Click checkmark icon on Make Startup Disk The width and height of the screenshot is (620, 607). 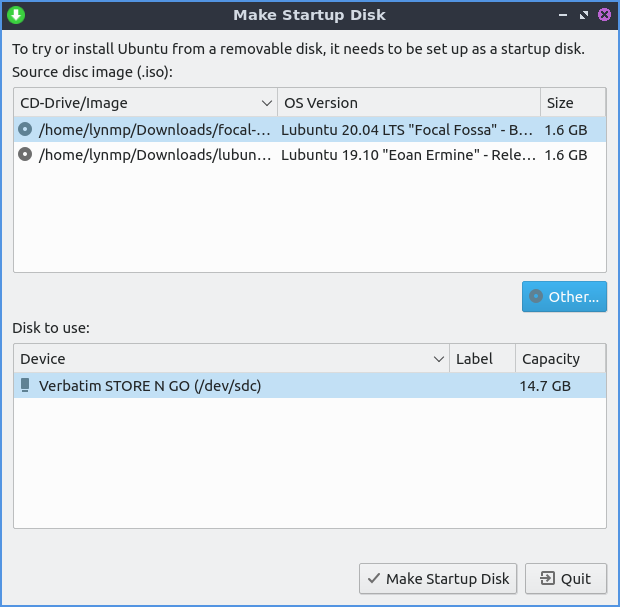(374, 579)
